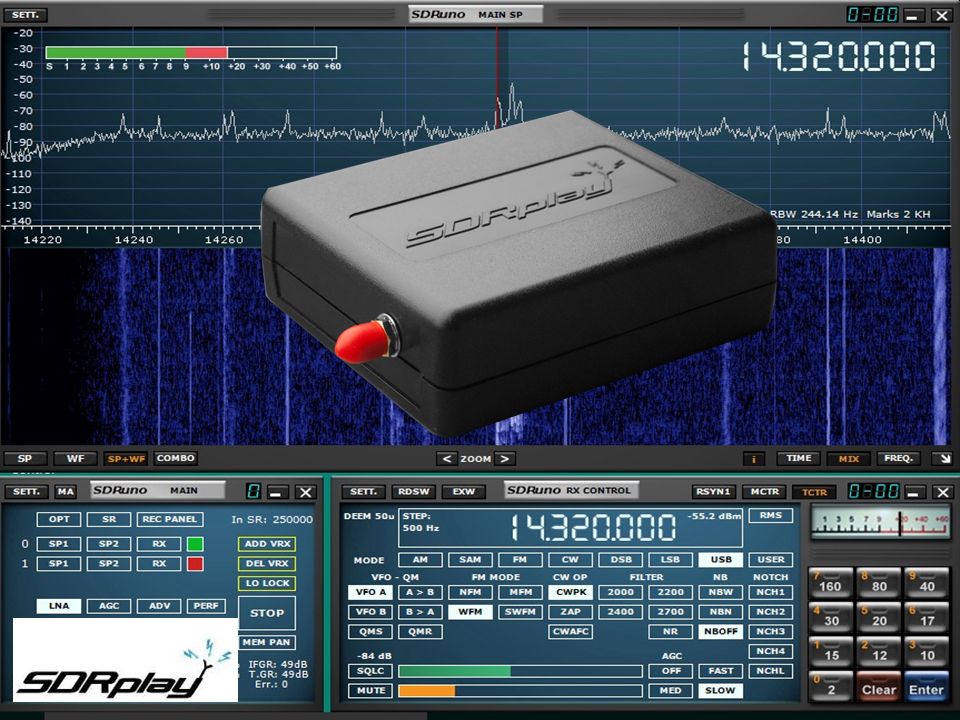Select USB mode

[x=721, y=560]
